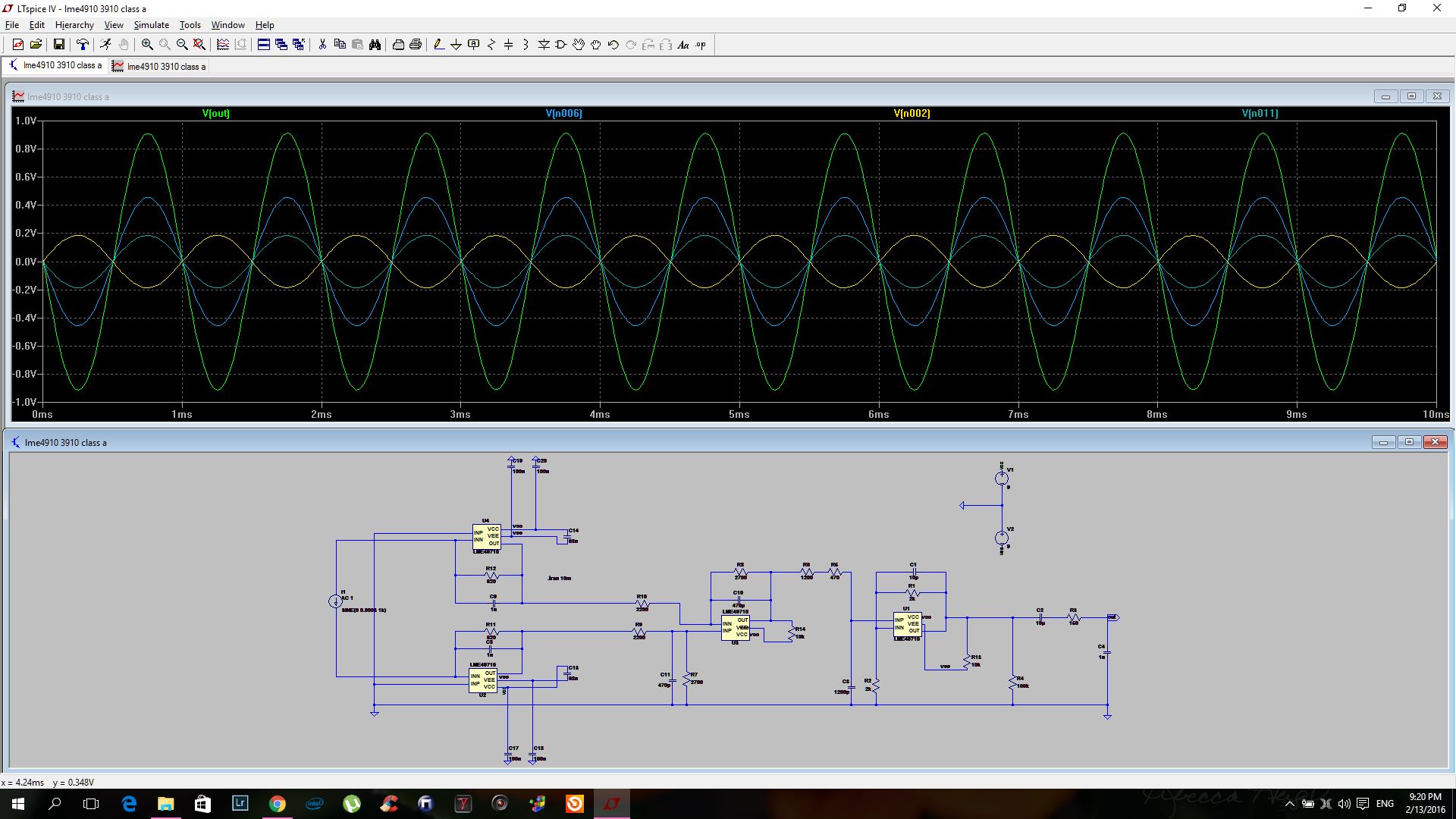Save the schematic with the floppy icon

point(58,45)
